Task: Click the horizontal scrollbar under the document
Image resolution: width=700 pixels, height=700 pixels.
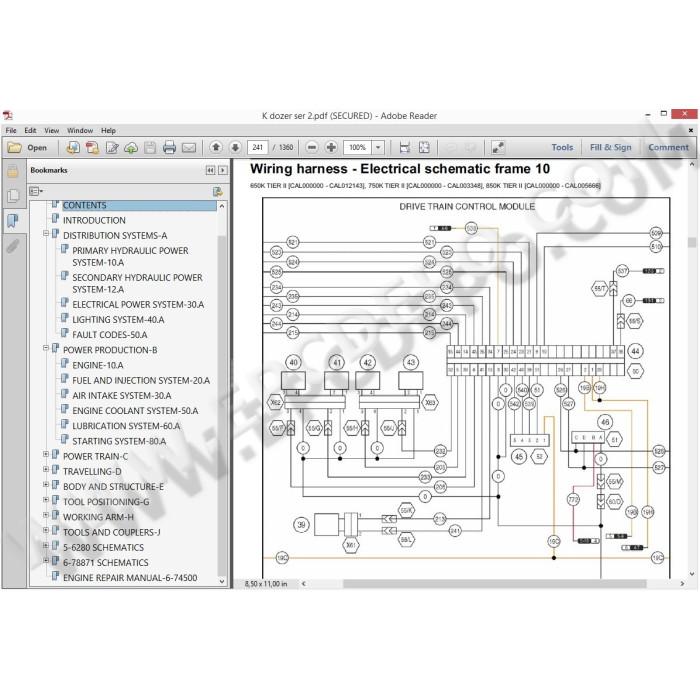Action: (494, 583)
